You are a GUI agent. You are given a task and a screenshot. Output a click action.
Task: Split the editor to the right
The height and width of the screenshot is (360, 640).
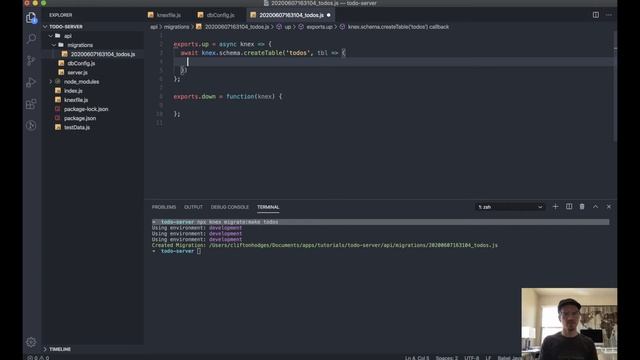click(x=596, y=15)
